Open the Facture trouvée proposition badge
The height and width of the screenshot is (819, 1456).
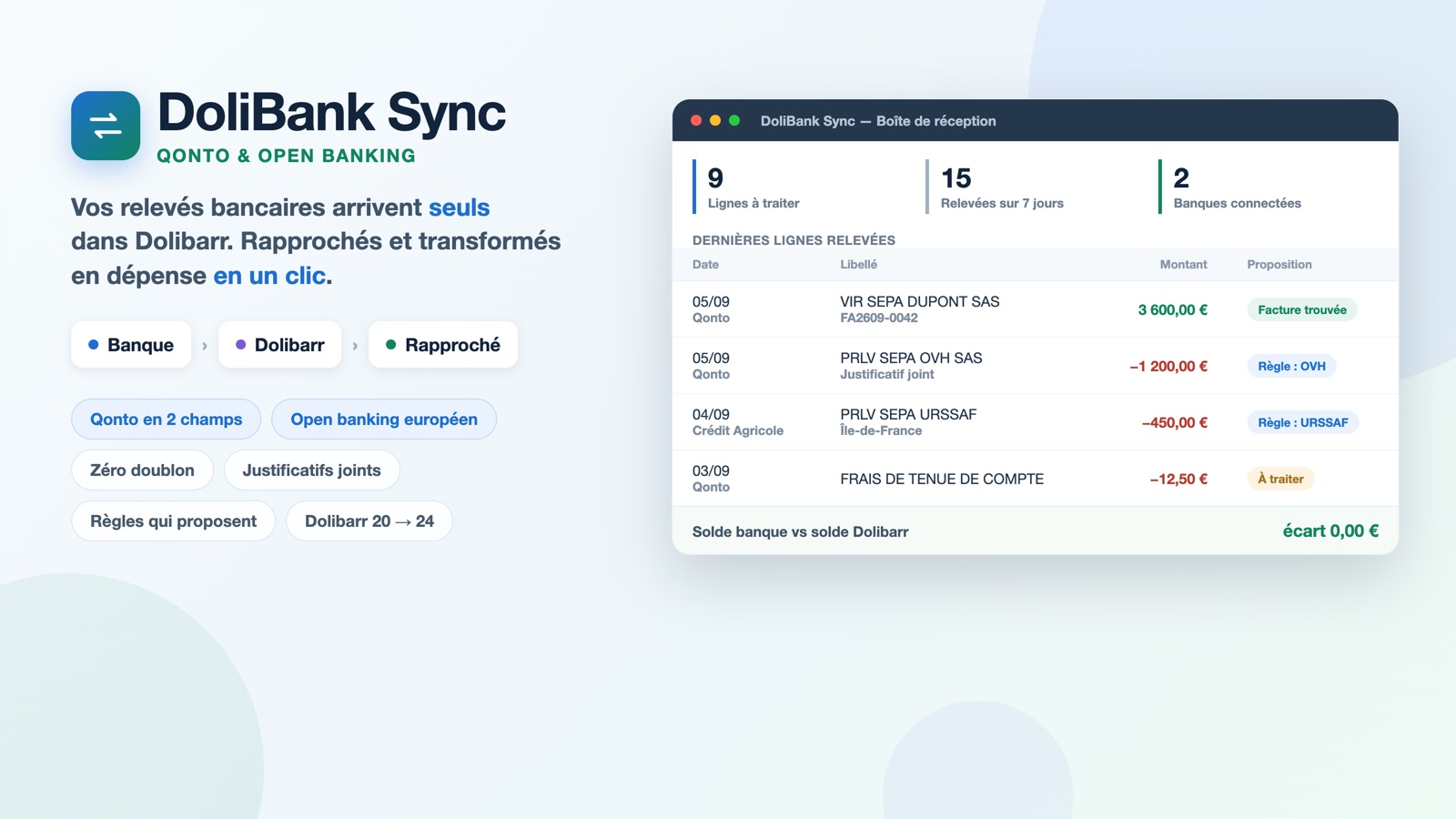pyautogui.click(x=1302, y=309)
